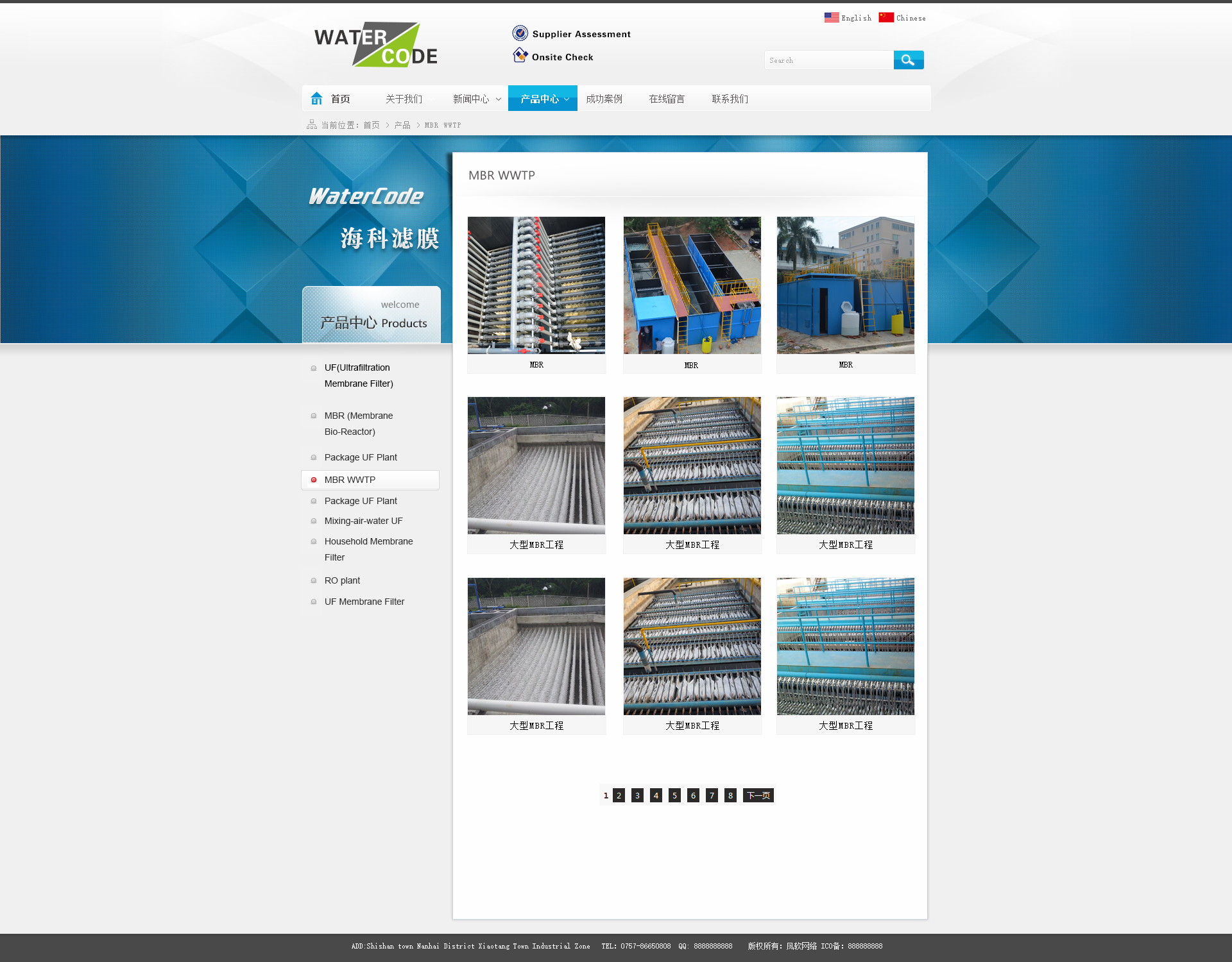This screenshot has height=962, width=1232.
Task: Jump to page 5 in pagination
Action: [674, 795]
